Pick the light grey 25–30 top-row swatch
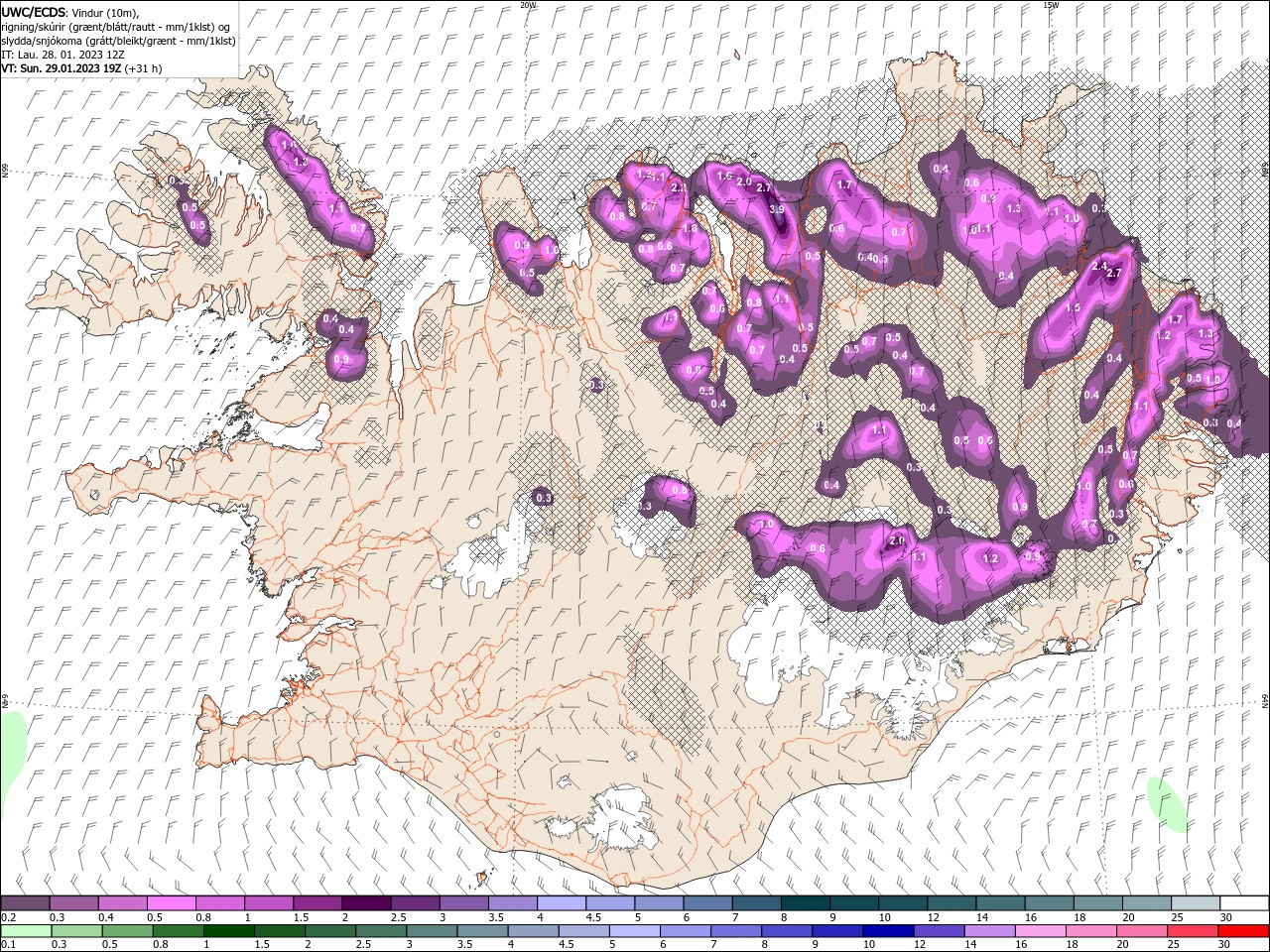This screenshot has width=1270, height=952. click(x=1196, y=903)
